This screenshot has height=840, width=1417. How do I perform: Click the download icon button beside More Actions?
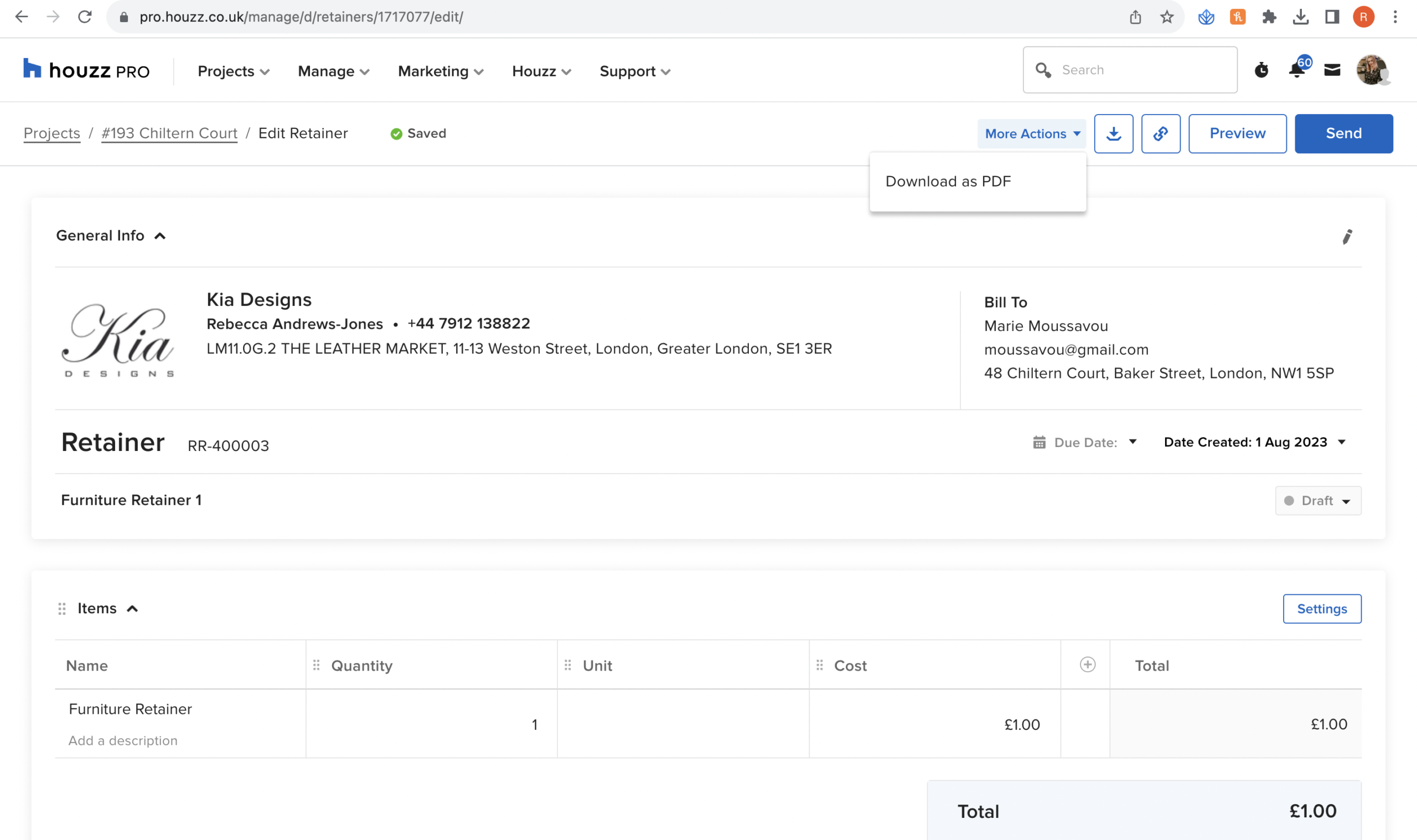tap(1113, 133)
